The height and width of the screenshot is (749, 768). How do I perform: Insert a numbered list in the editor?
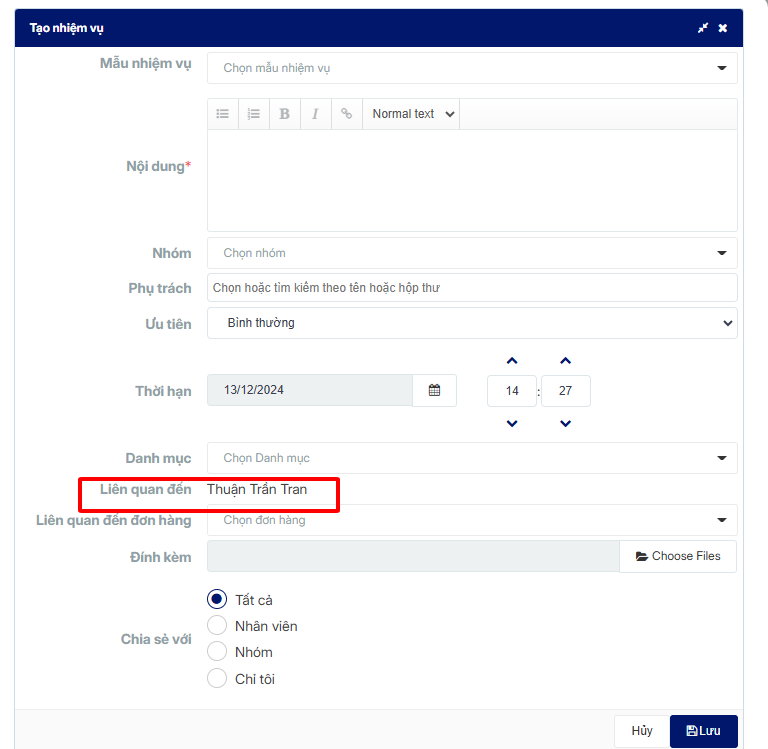(254, 114)
